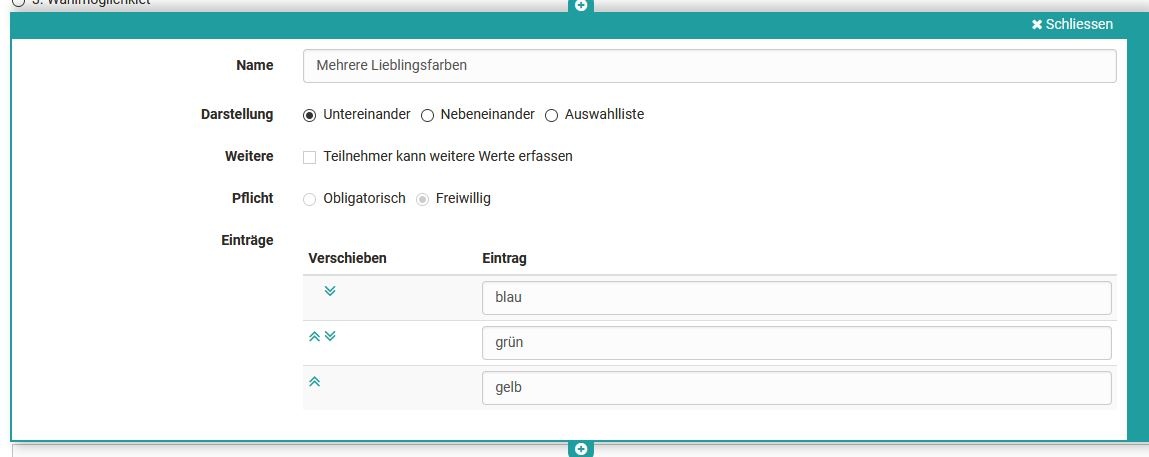Viewport: 1149px width, 457px height.
Task: Edit the gelb entry field
Action: tap(796, 388)
